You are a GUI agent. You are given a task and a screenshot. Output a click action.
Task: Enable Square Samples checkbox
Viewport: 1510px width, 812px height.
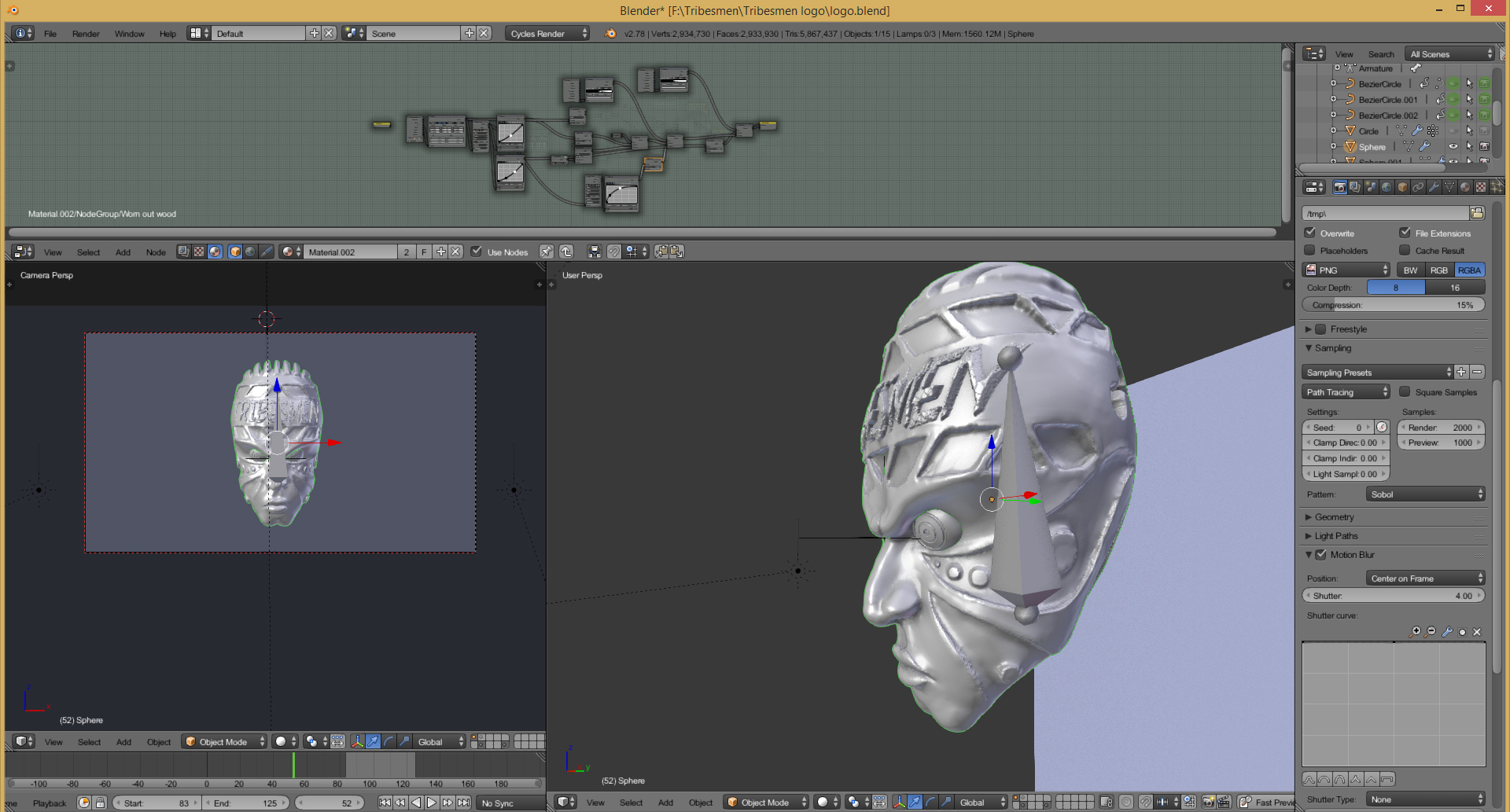[x=1405, y=391]
